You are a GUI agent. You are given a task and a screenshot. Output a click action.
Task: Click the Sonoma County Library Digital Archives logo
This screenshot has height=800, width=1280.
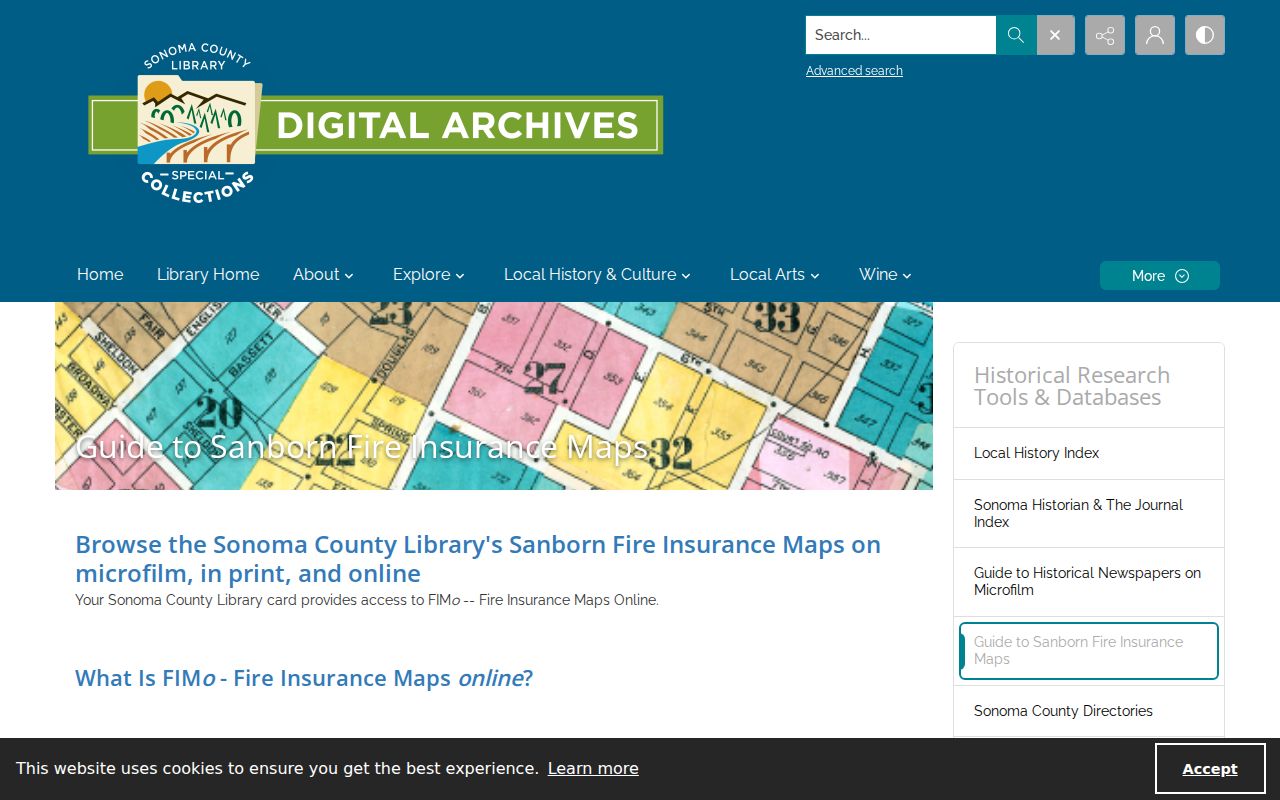click(376, 124)
